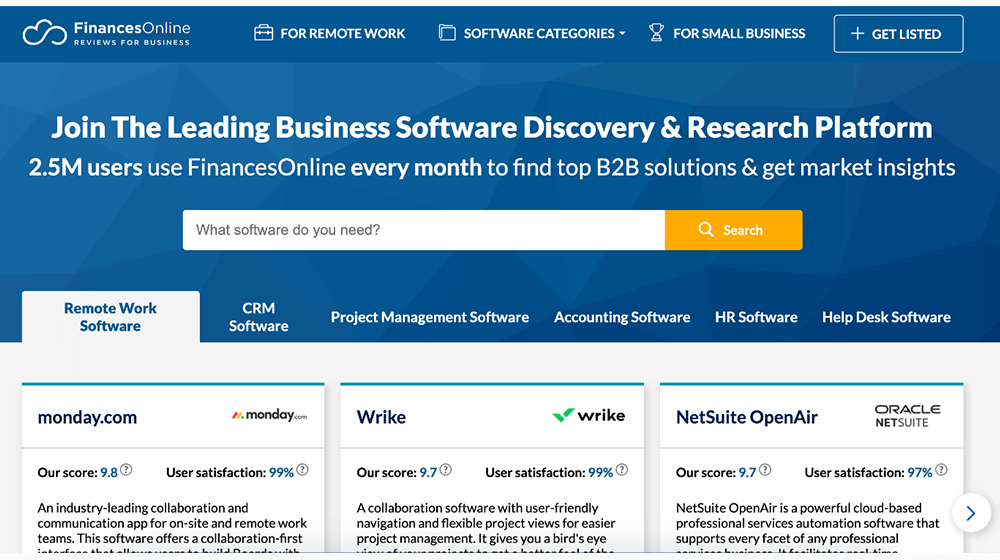Click the Wrike description paragraph
Image resolution: width=1000 pixels, height=560 pixels.
(486, 527)
